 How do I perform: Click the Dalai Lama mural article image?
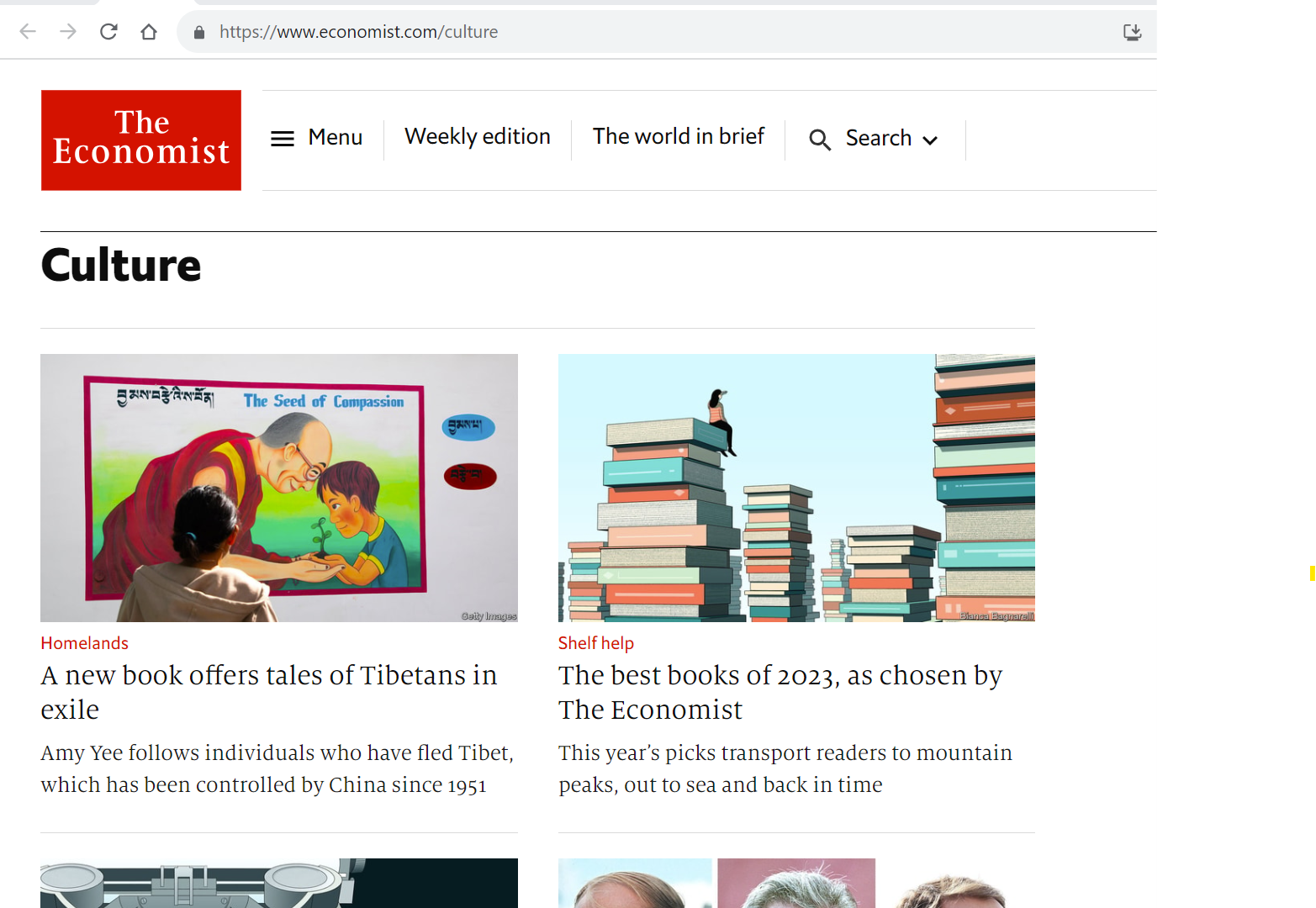coord(279,488)
